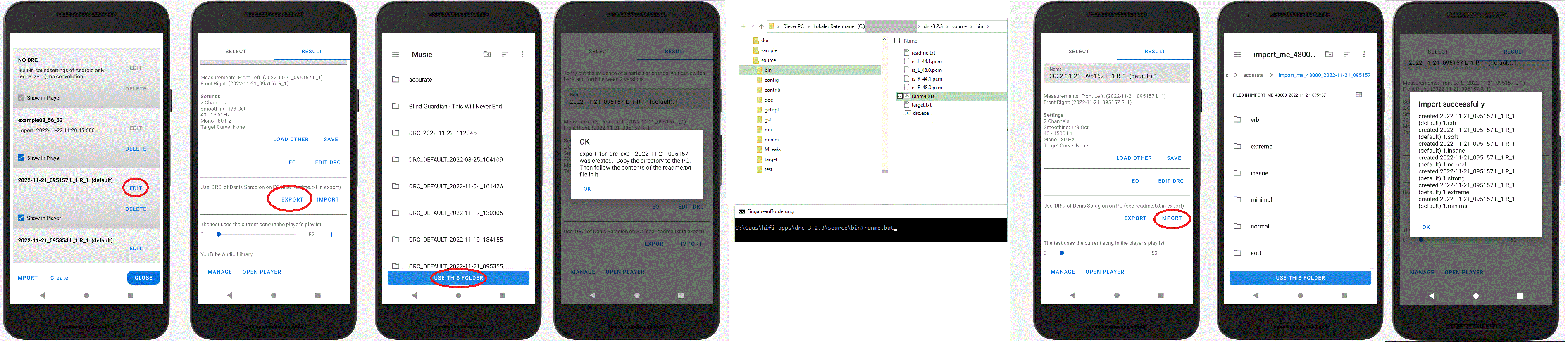Click the Eingabeaufforderung window icon

tap(741, 212)
